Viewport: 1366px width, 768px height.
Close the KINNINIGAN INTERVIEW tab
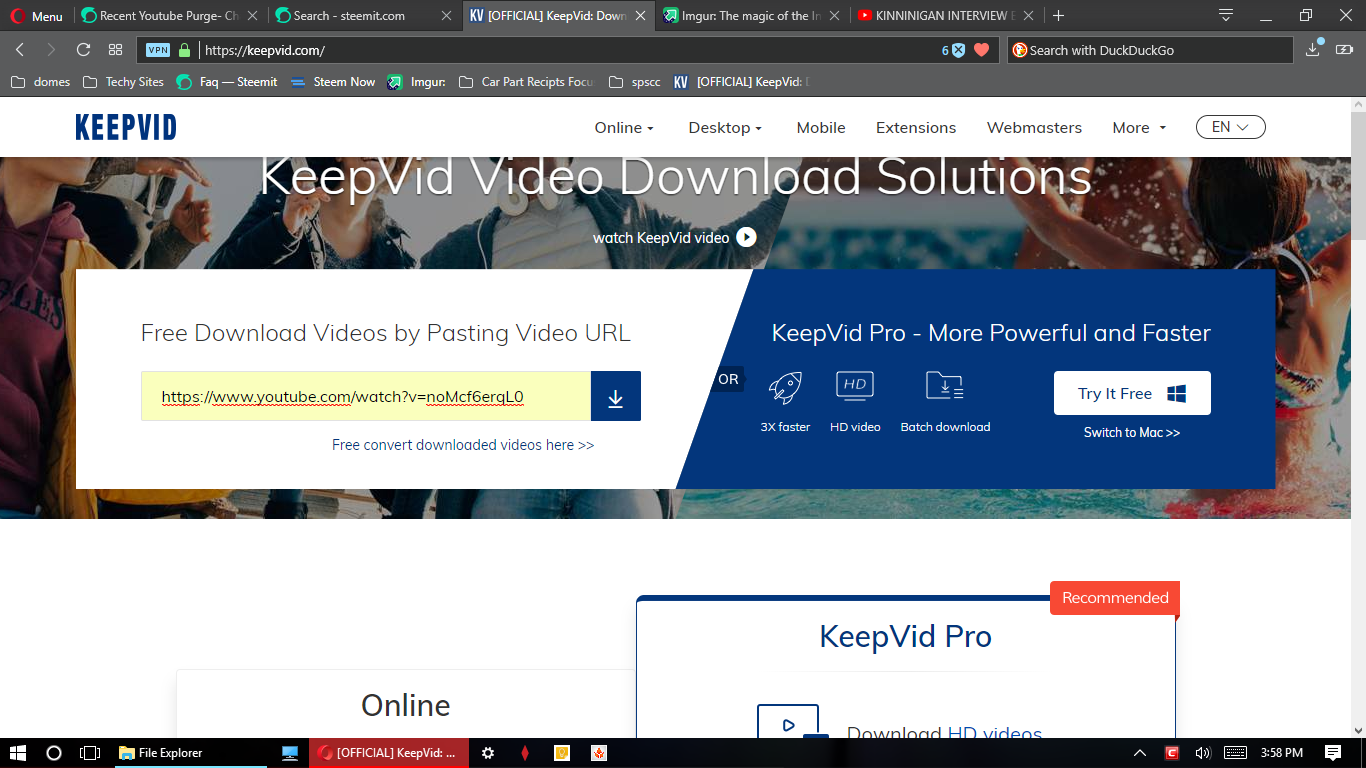coord(1029,16)
